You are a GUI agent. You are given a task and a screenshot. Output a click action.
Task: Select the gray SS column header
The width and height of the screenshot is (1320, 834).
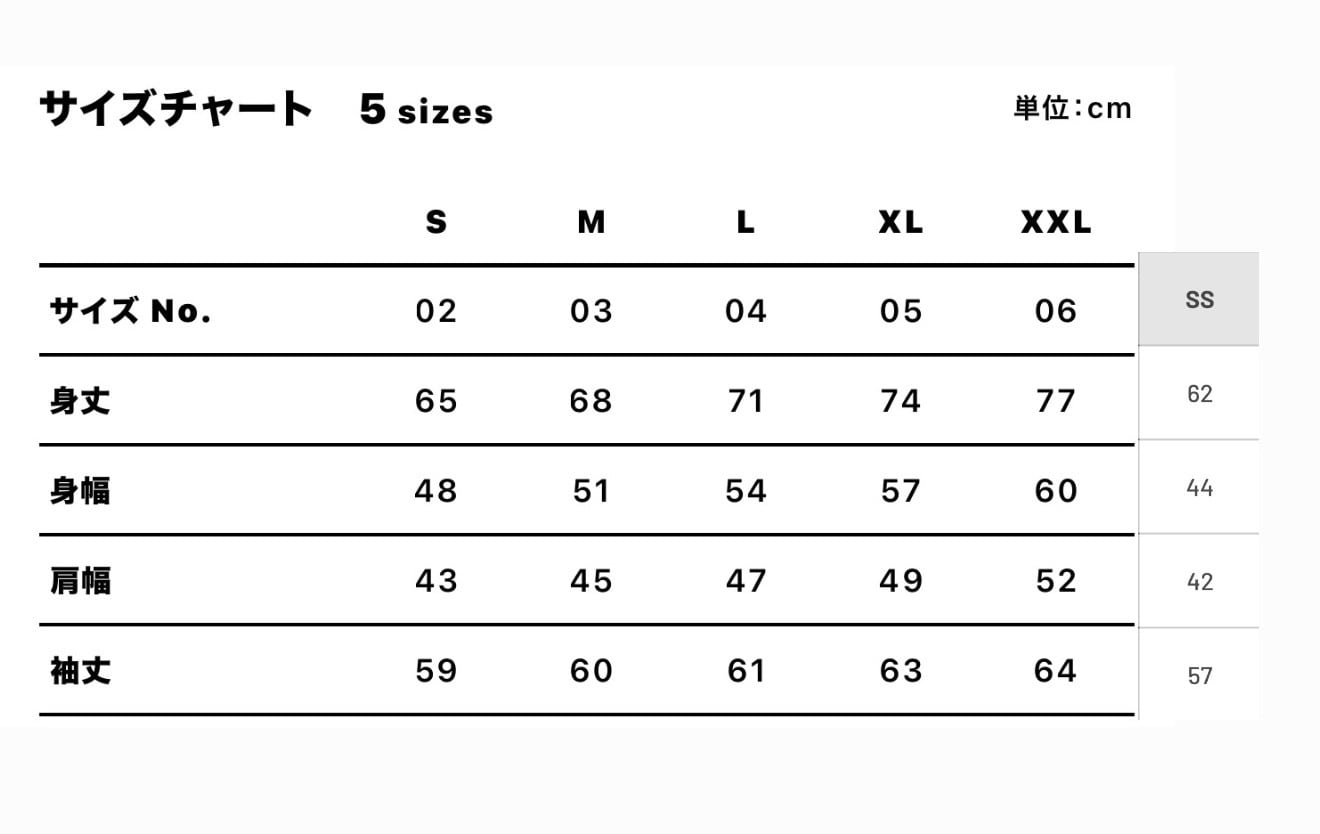pos(1198,299)
